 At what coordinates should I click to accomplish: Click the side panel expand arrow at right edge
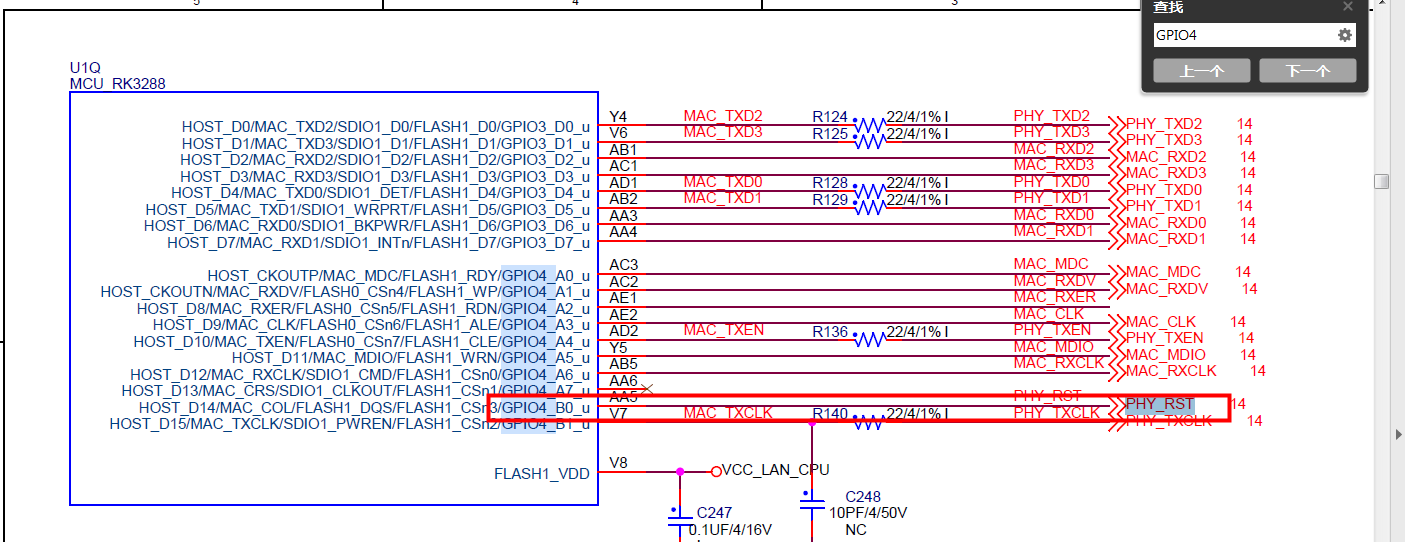1398,434
